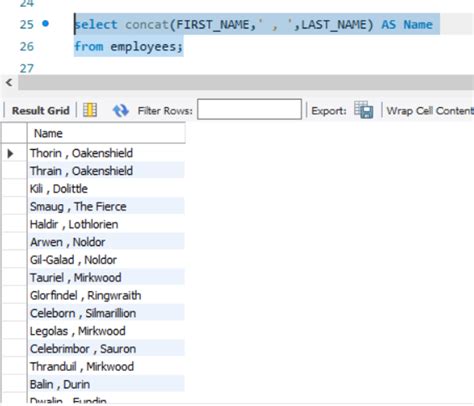The height and width of the screenshot is (406, 474).
Task: Click the current row arrow indicator
Action: 10,153
